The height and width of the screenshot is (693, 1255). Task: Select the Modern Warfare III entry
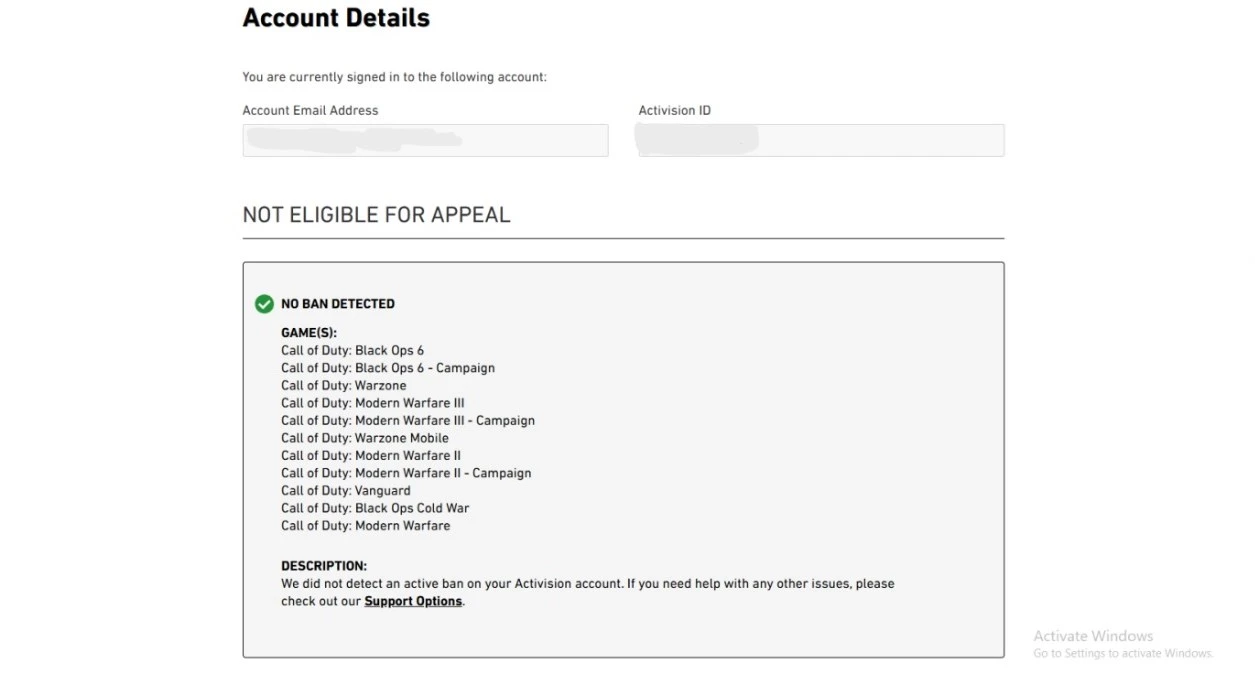(372, 403)
